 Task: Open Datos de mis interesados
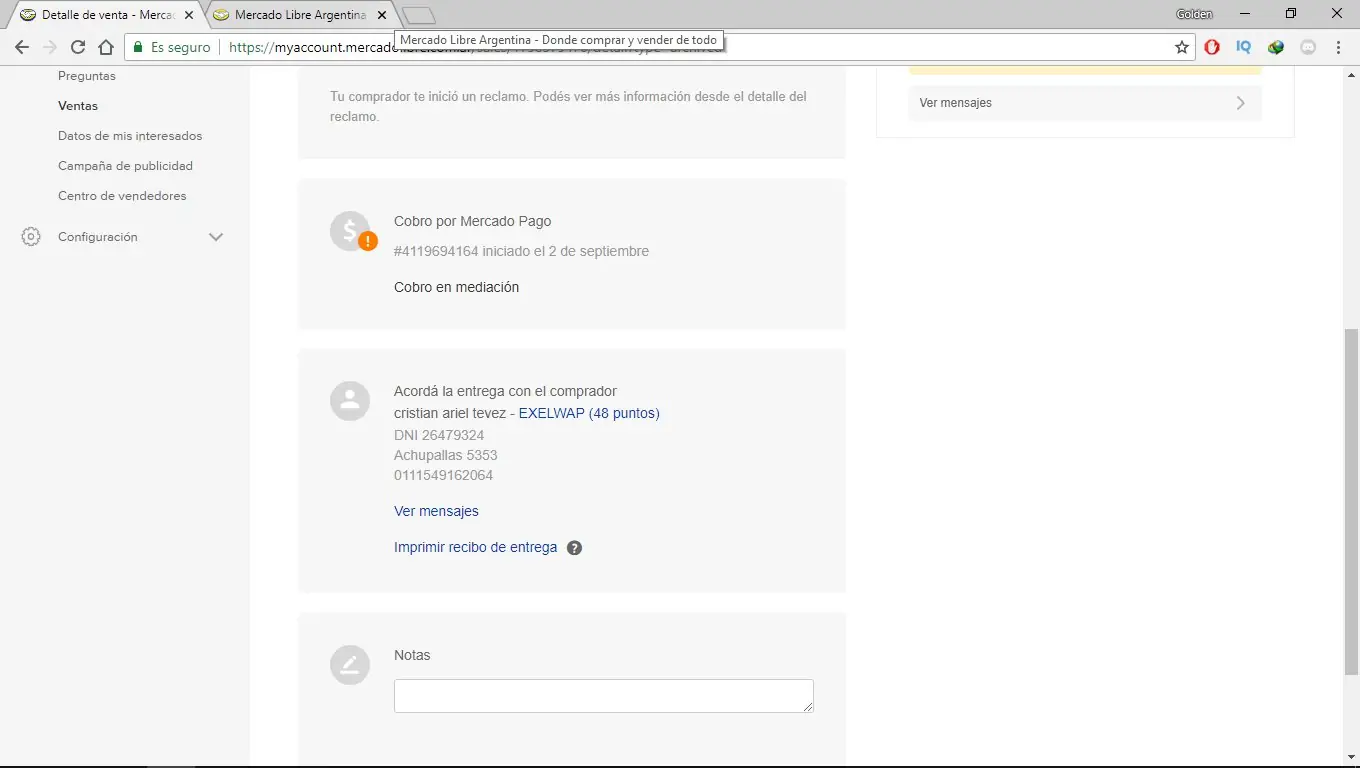pyautogui.click(x=130, y=136)
